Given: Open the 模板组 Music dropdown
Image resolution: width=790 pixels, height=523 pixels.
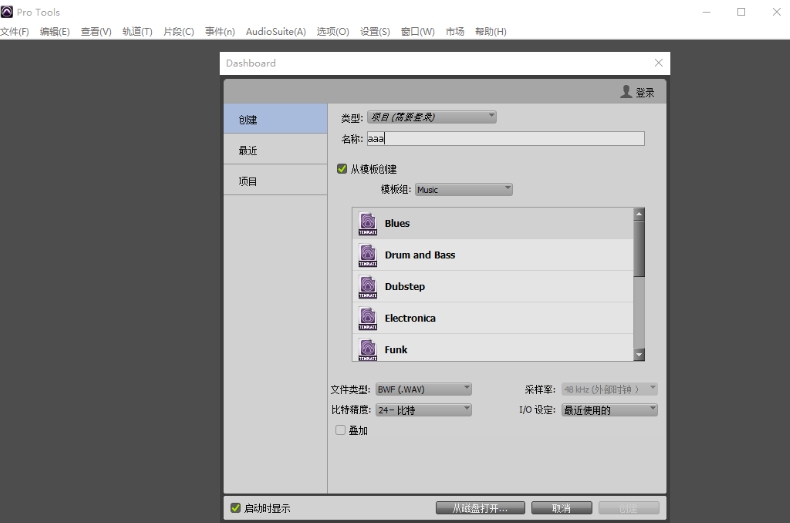Looking at the screenshot, I should (464, 189).
